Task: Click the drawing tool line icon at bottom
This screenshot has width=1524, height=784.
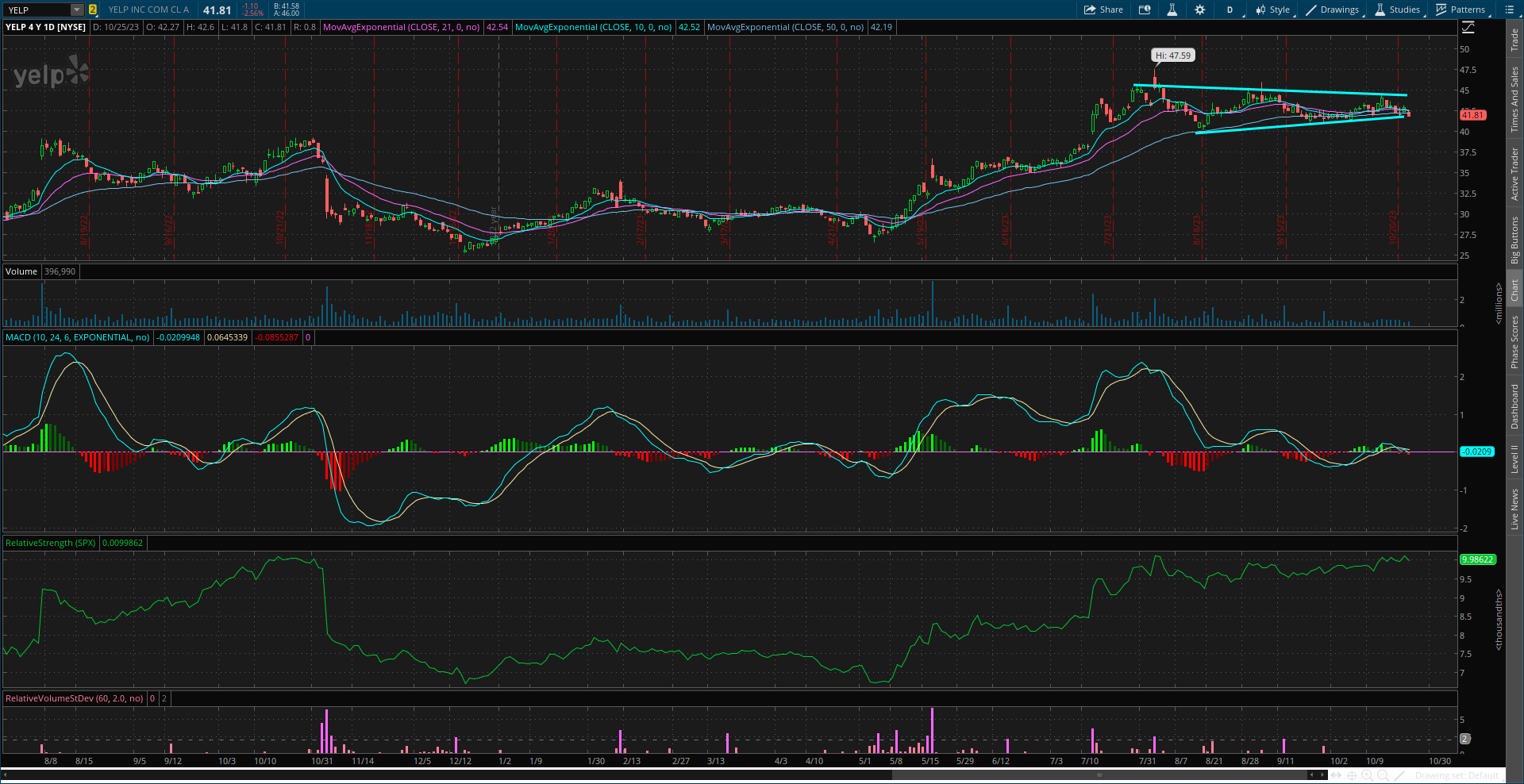Action: tap(1399, 775)
